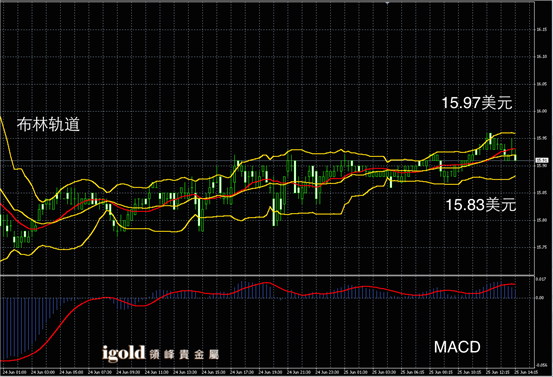The image size is (553, 377).
Task: Click the MACD 0.00 level label
Action: [x=540, y=298]
